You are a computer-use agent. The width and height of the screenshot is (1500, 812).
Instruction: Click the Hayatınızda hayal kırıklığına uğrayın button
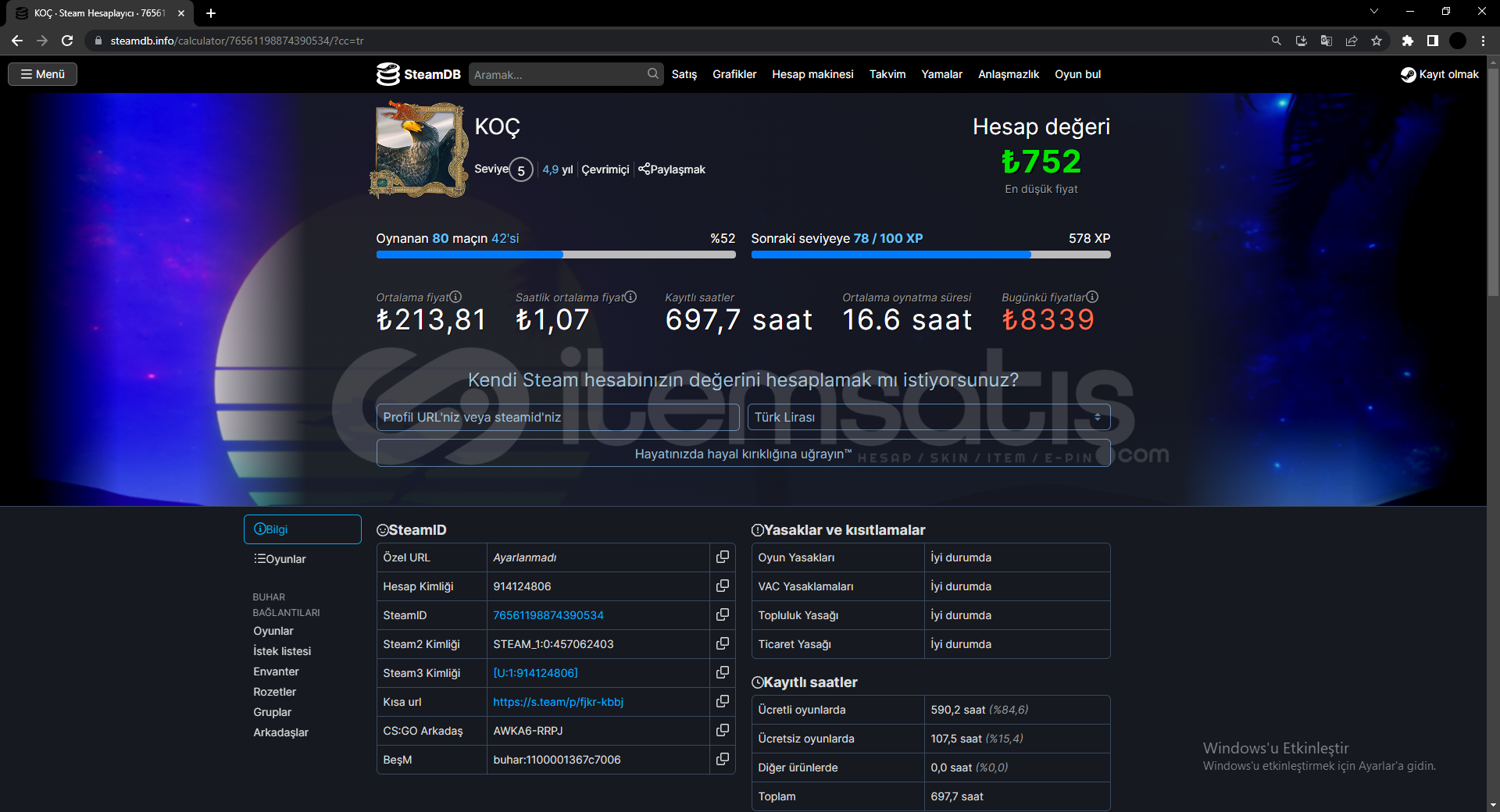743,454
